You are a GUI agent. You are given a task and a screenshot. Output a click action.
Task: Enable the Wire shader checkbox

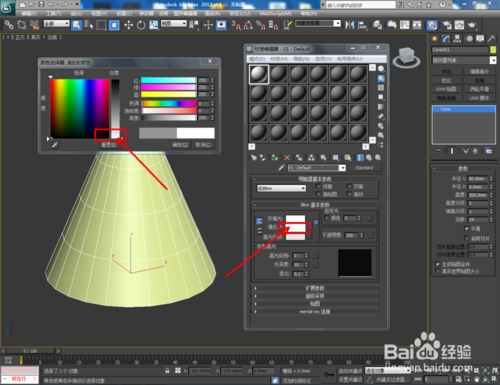pos(318,186)
